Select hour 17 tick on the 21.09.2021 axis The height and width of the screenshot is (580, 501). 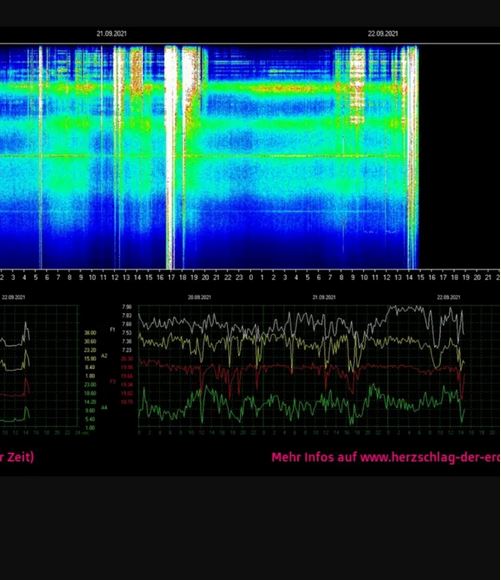pyautogui.click(x=171, y=277)
